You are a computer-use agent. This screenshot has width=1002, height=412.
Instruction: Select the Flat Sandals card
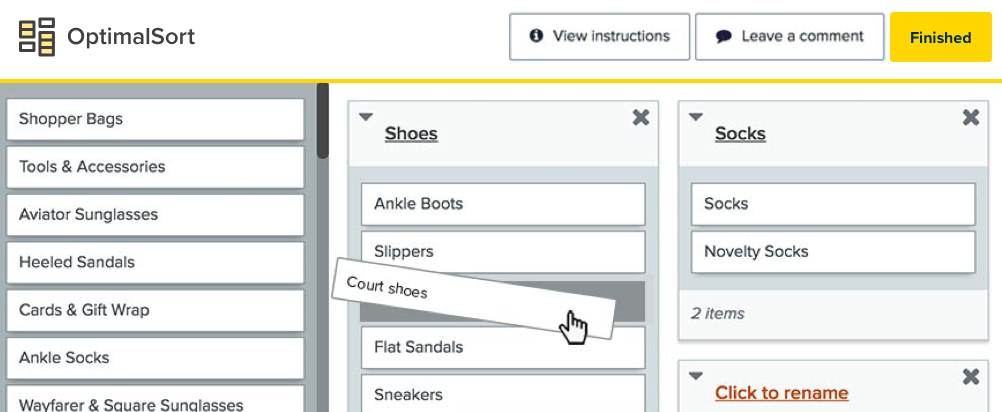[x=502, y=348]
